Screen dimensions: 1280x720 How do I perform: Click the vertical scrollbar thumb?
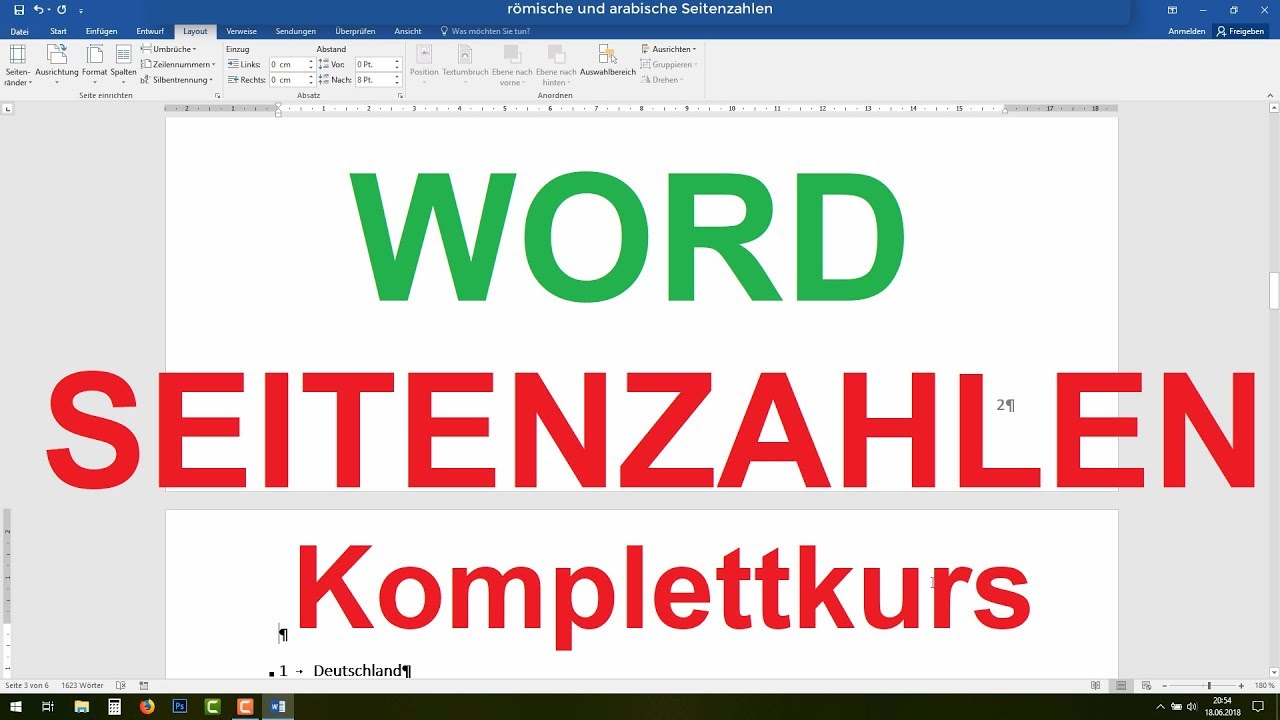click(x=1274, y=290)
